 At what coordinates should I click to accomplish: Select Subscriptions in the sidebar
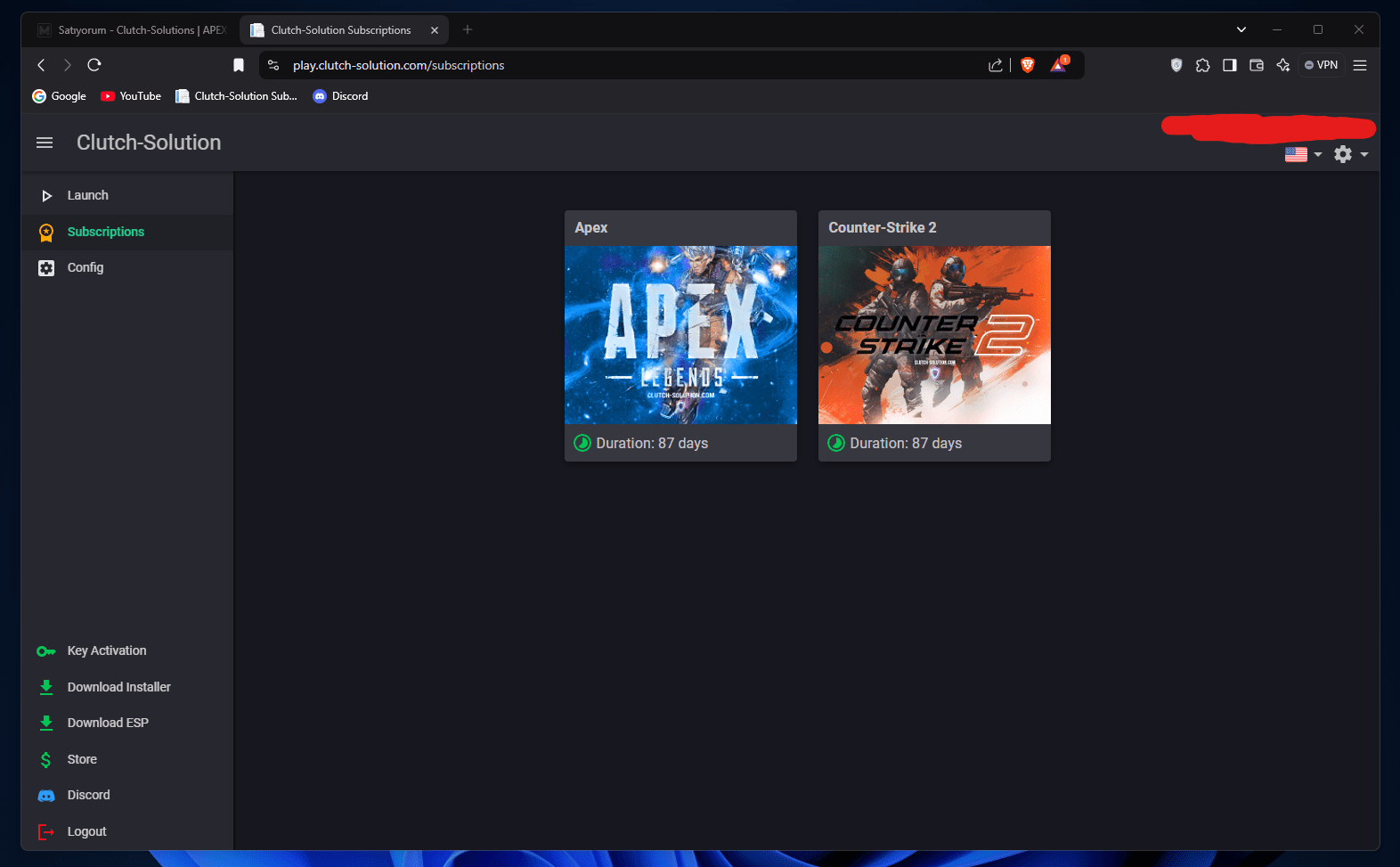[x=127, y=232]
